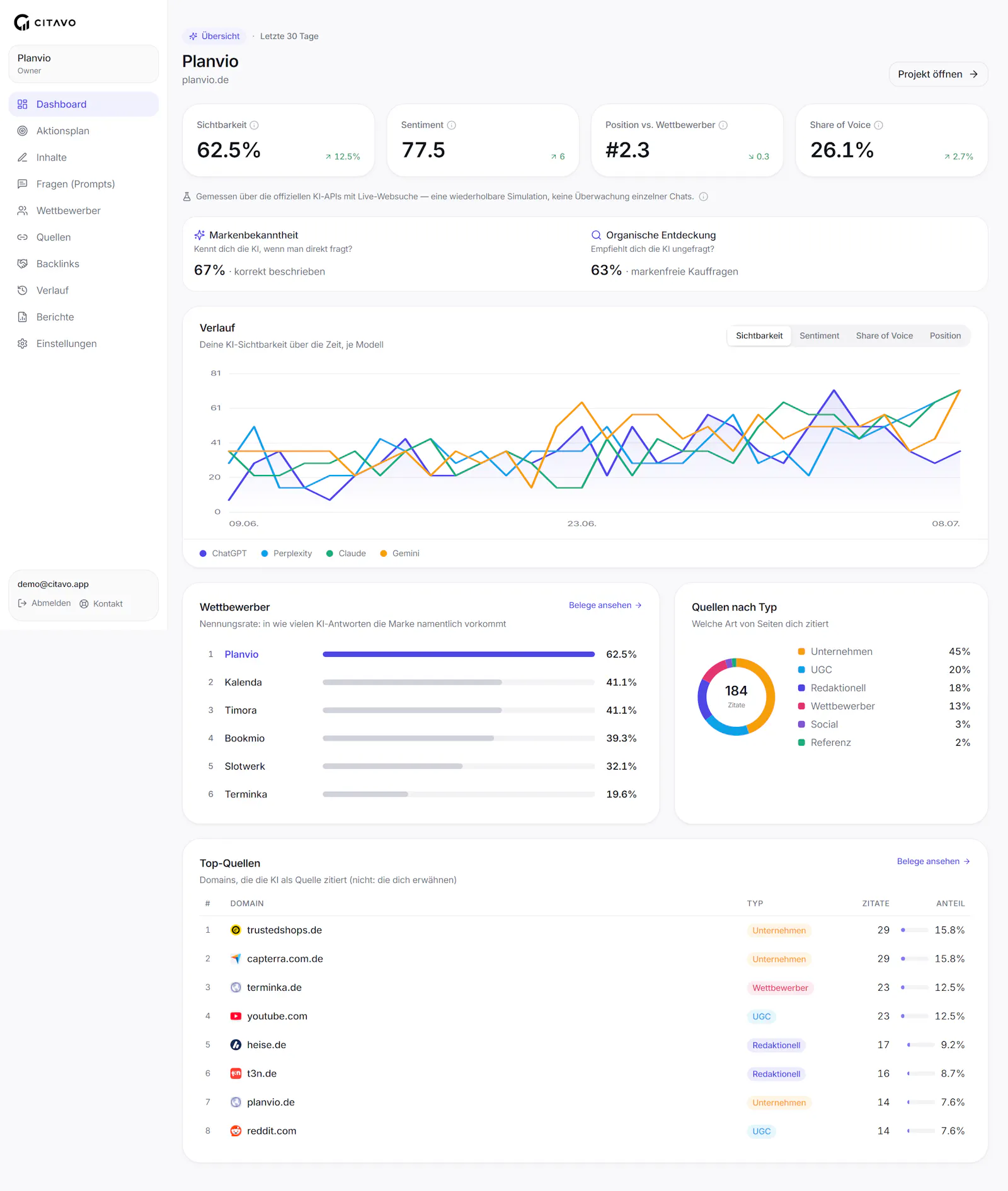Click the Einstellungen gear icon
This screenshot has width=1008, height=1191.
[x=23, y=343]
